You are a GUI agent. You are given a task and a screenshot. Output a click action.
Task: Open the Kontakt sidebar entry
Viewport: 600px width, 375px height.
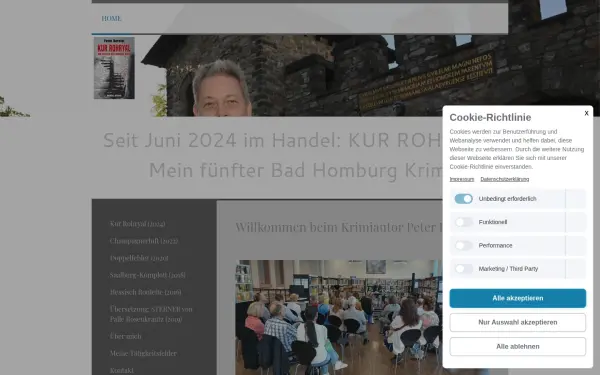(122, 370)
